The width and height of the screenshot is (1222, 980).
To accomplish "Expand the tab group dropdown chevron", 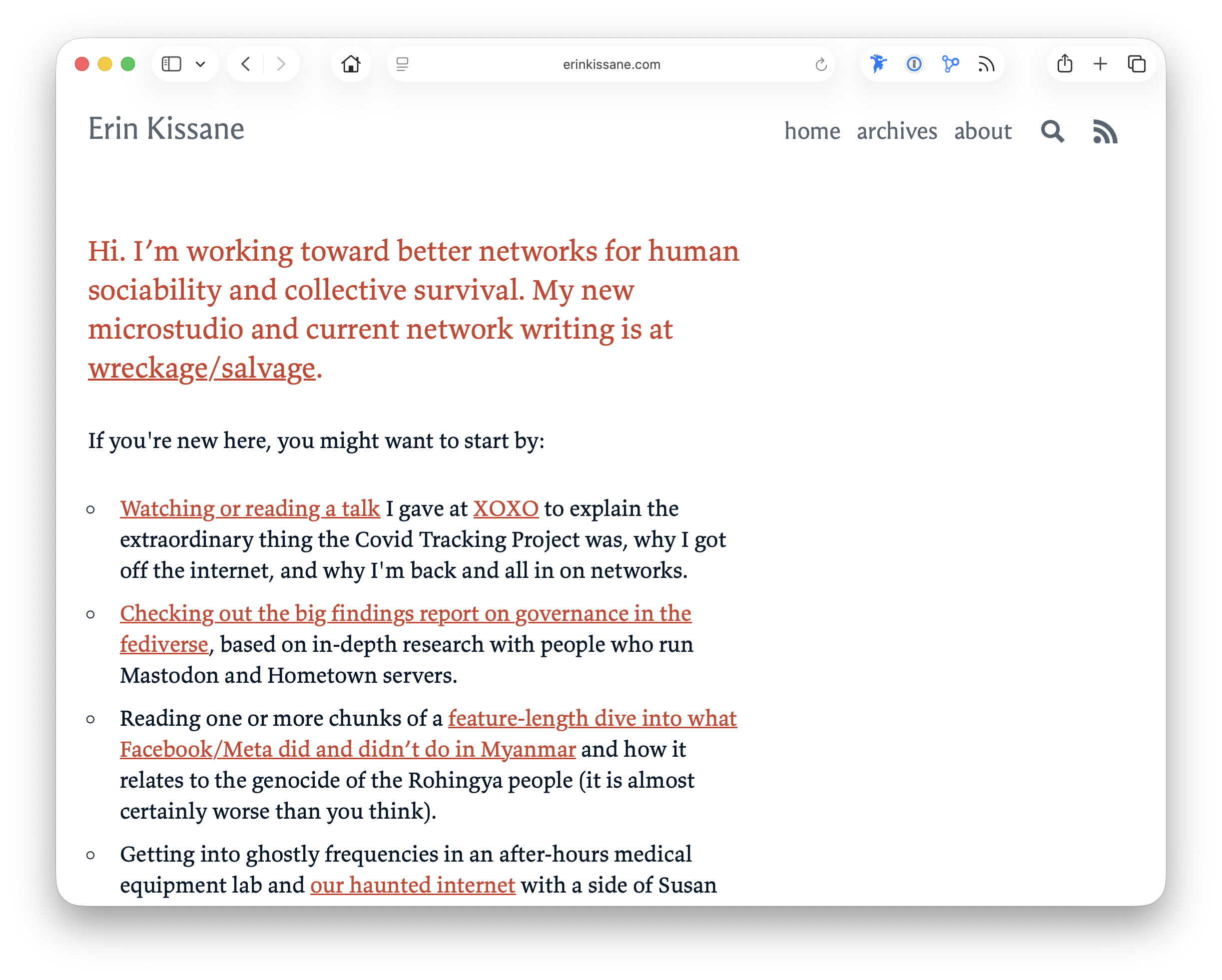I will click(x=200, y=64).
